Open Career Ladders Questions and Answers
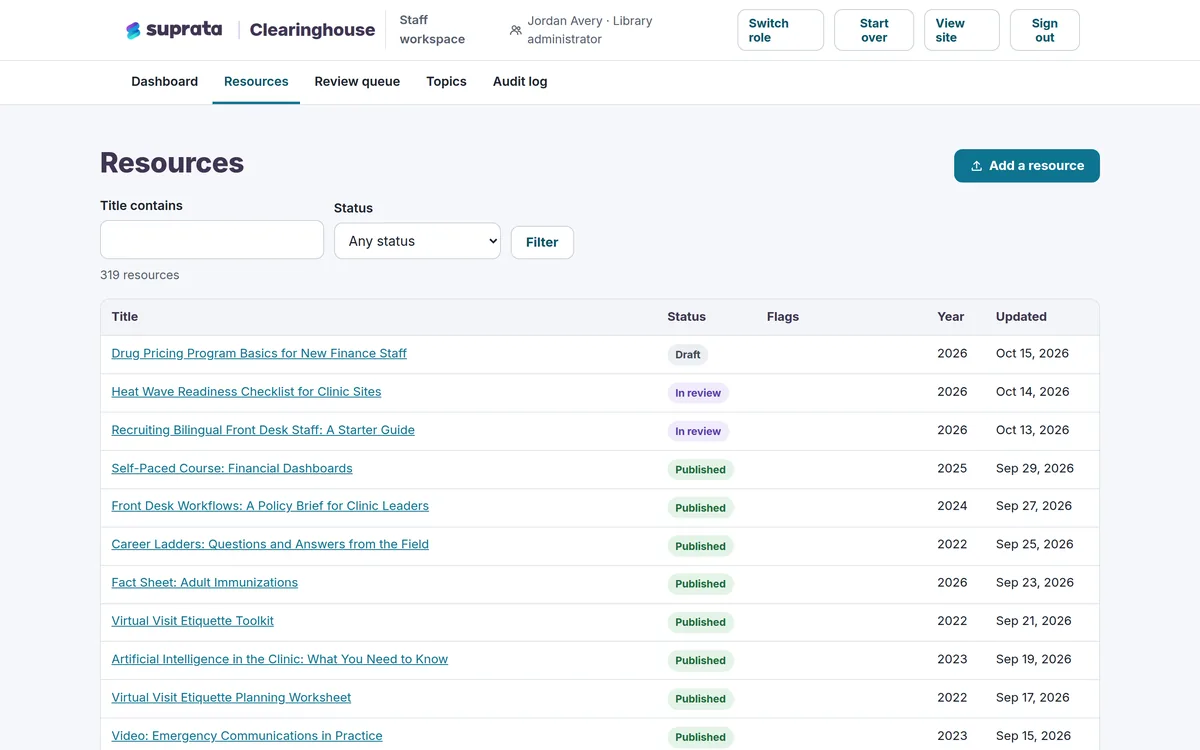 click(270, 544)
